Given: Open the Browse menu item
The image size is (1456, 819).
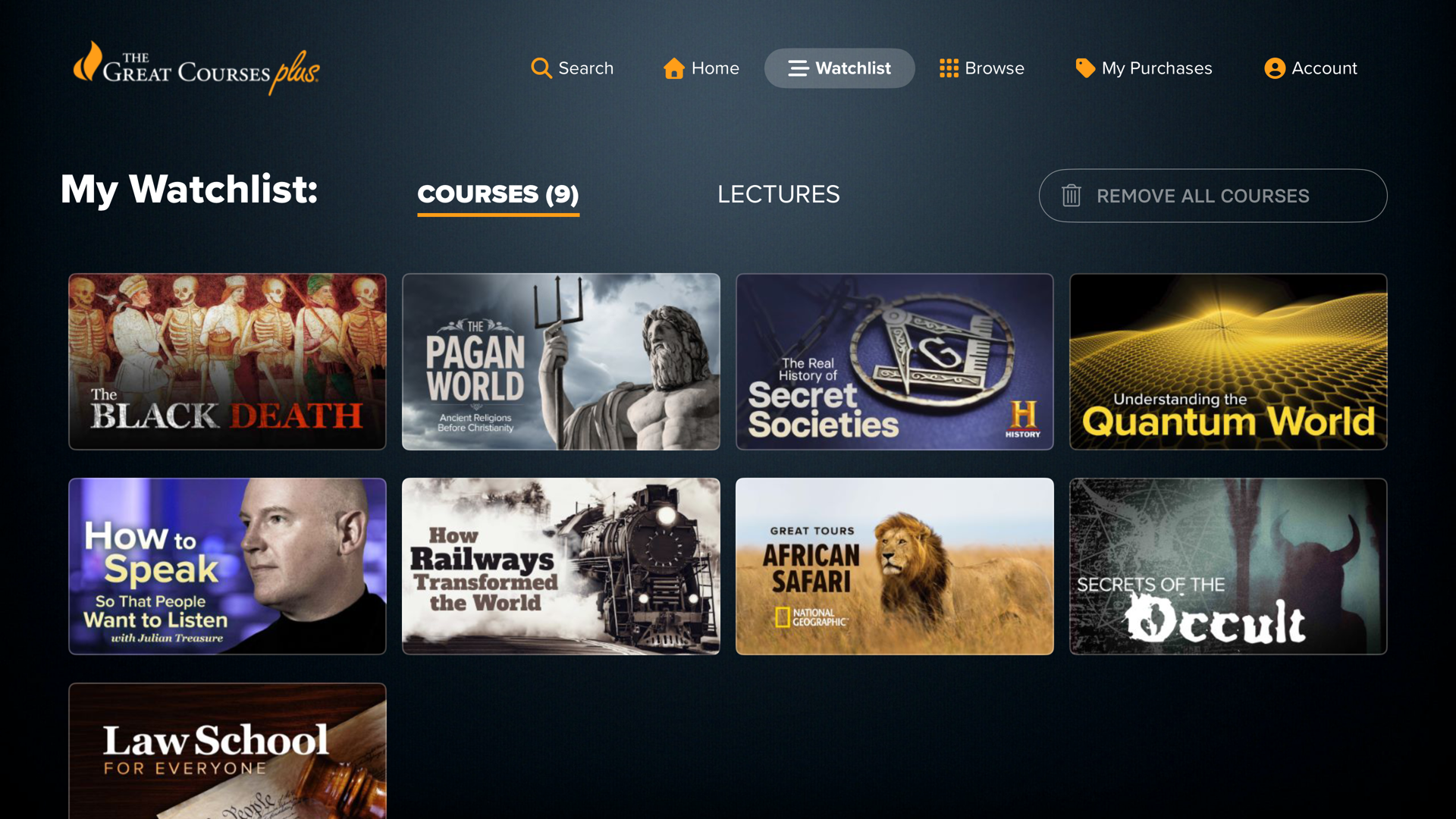Looking at the screenshot, I should (x=982, y=68).
